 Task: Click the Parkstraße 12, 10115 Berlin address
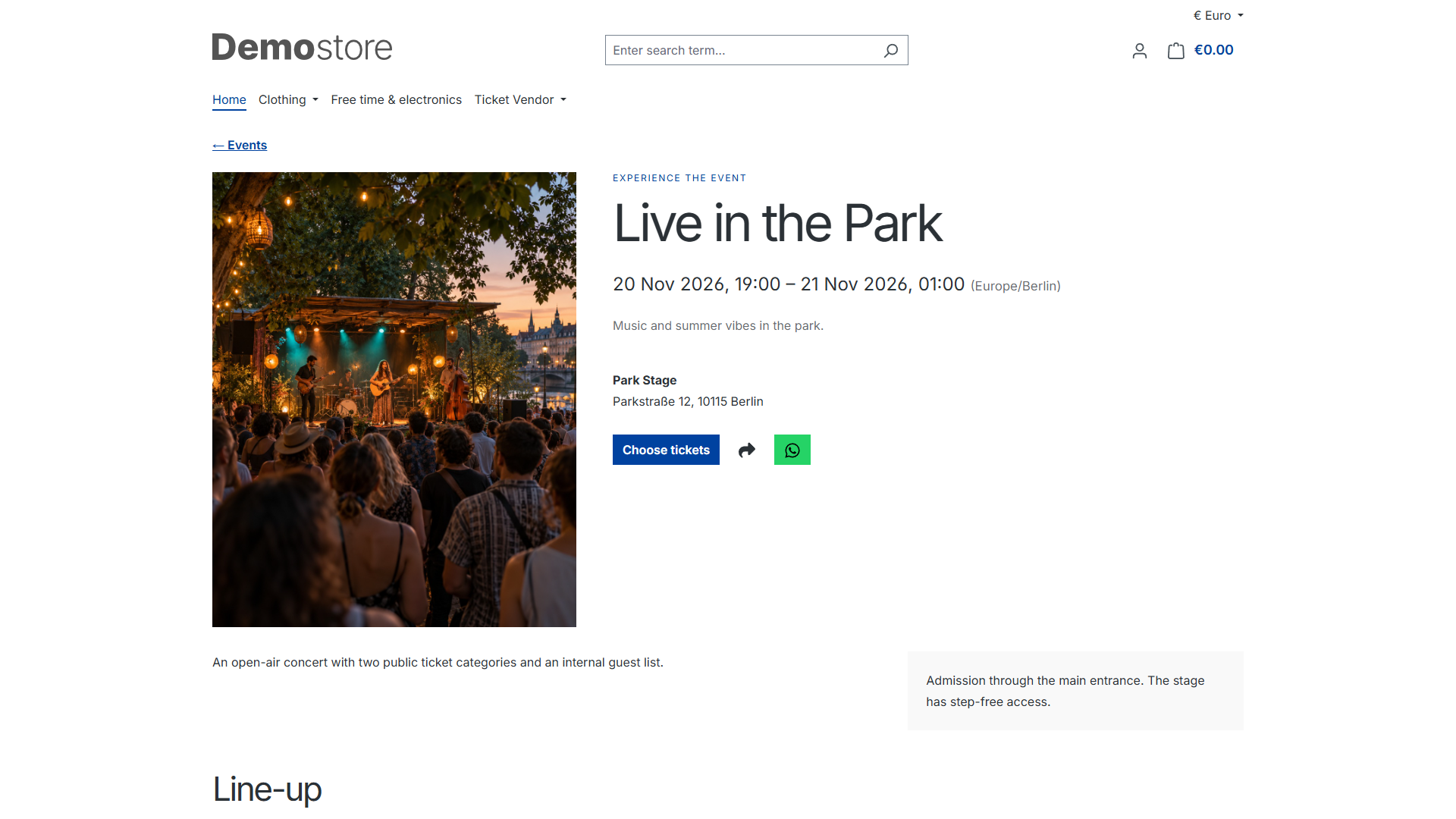tap(688, 401)
